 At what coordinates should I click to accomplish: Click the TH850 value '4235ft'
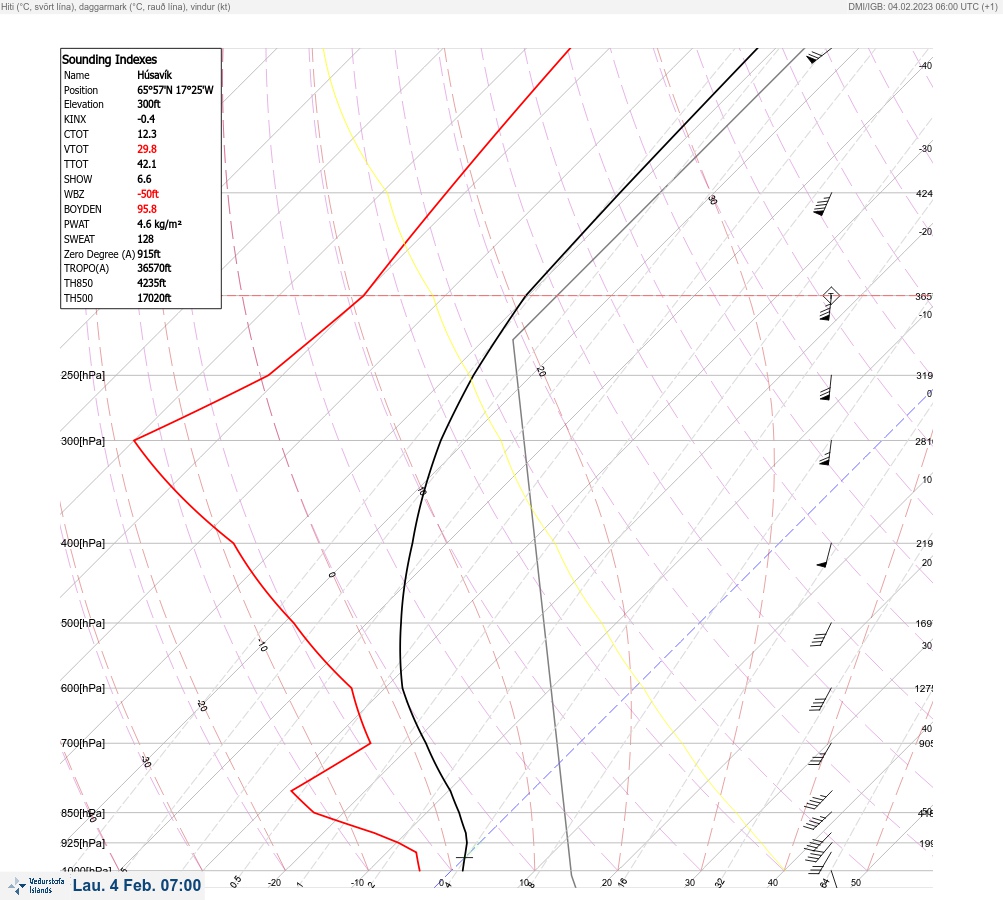click(x=152, y=283)
